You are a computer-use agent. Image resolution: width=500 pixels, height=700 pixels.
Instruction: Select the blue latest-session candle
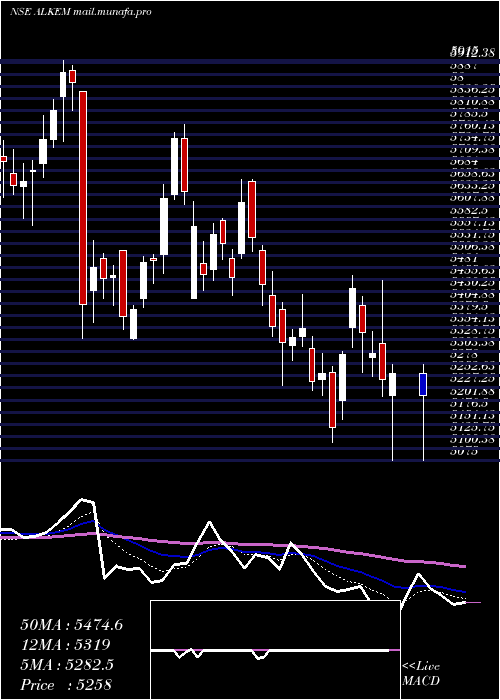tap(423, 384)
